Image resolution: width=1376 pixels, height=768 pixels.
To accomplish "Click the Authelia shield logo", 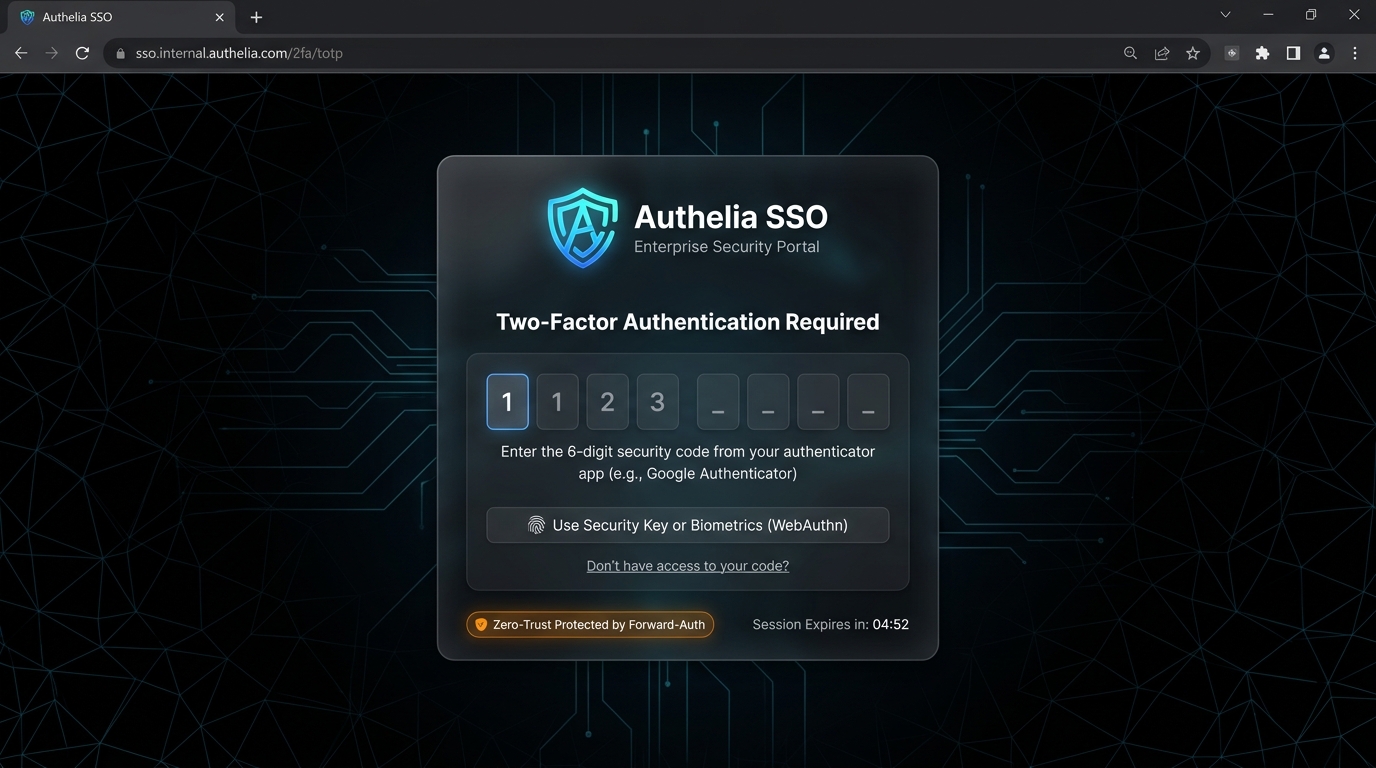I will pyautogui.click(x=583, y=227).
